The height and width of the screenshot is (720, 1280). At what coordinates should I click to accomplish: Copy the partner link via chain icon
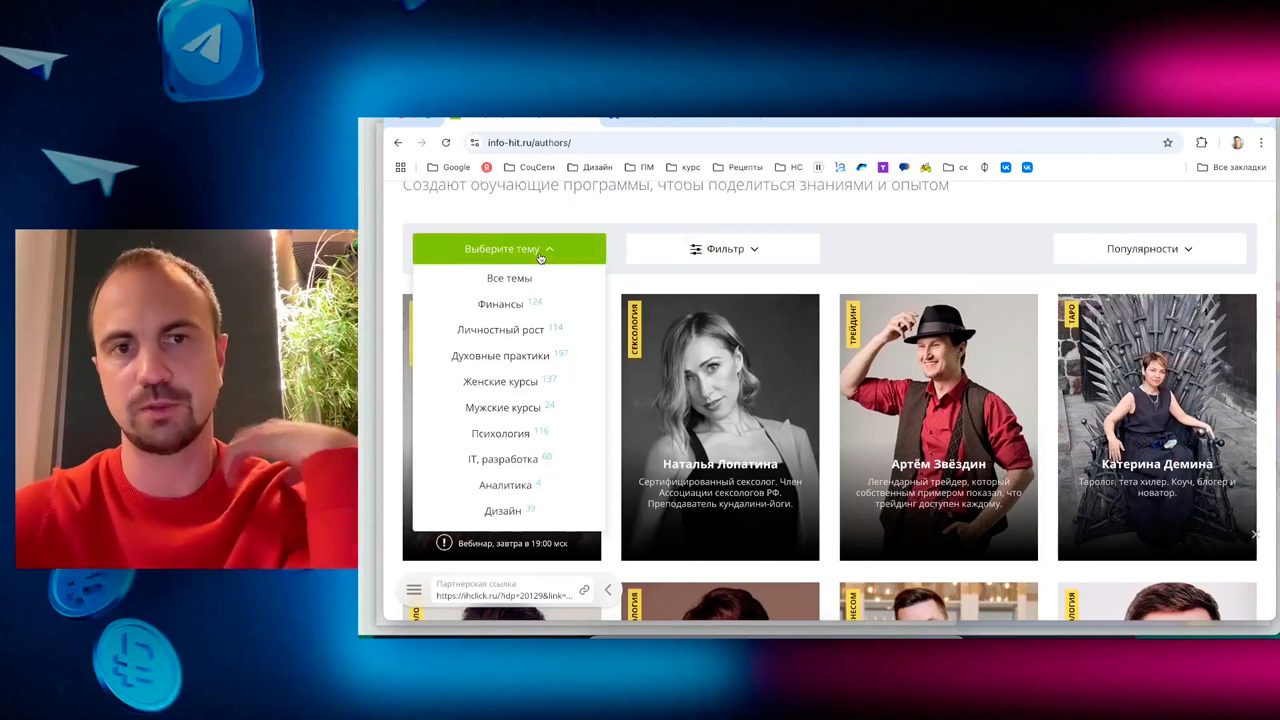pos(584,590)
